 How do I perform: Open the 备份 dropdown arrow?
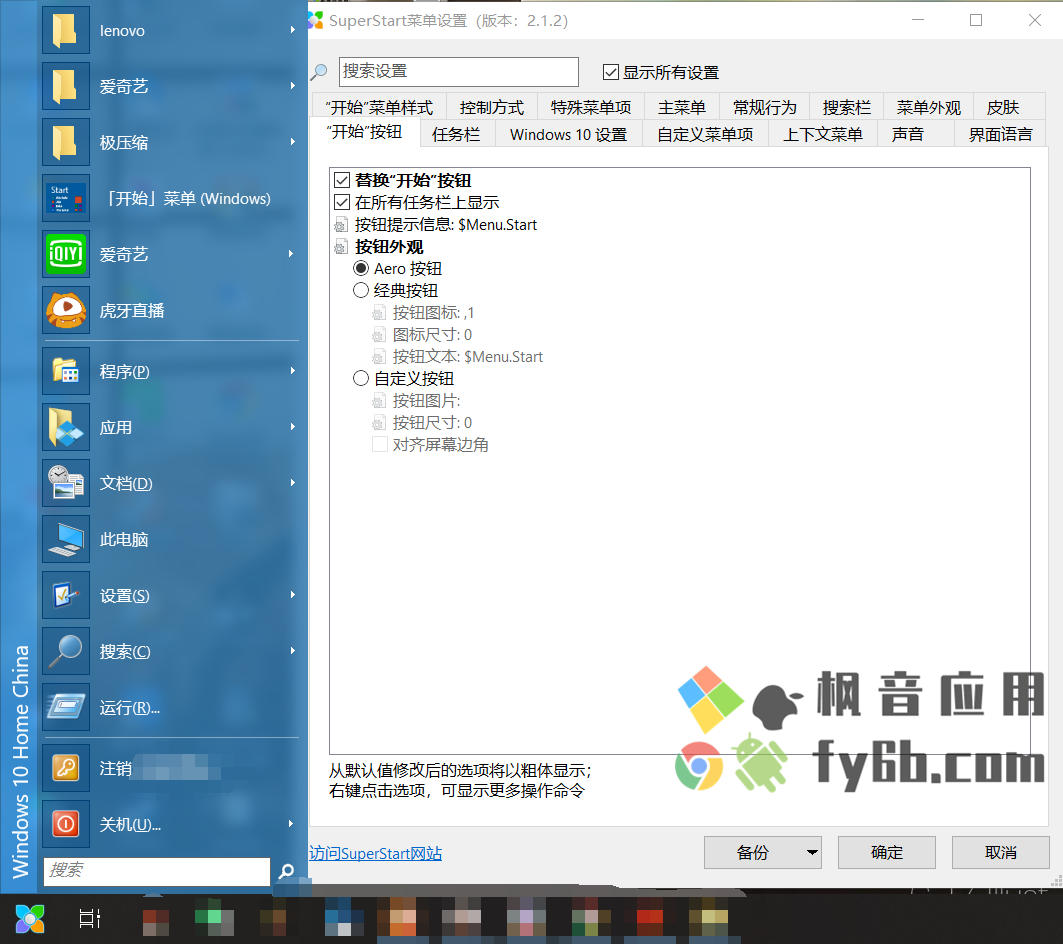tap(811, 852)
